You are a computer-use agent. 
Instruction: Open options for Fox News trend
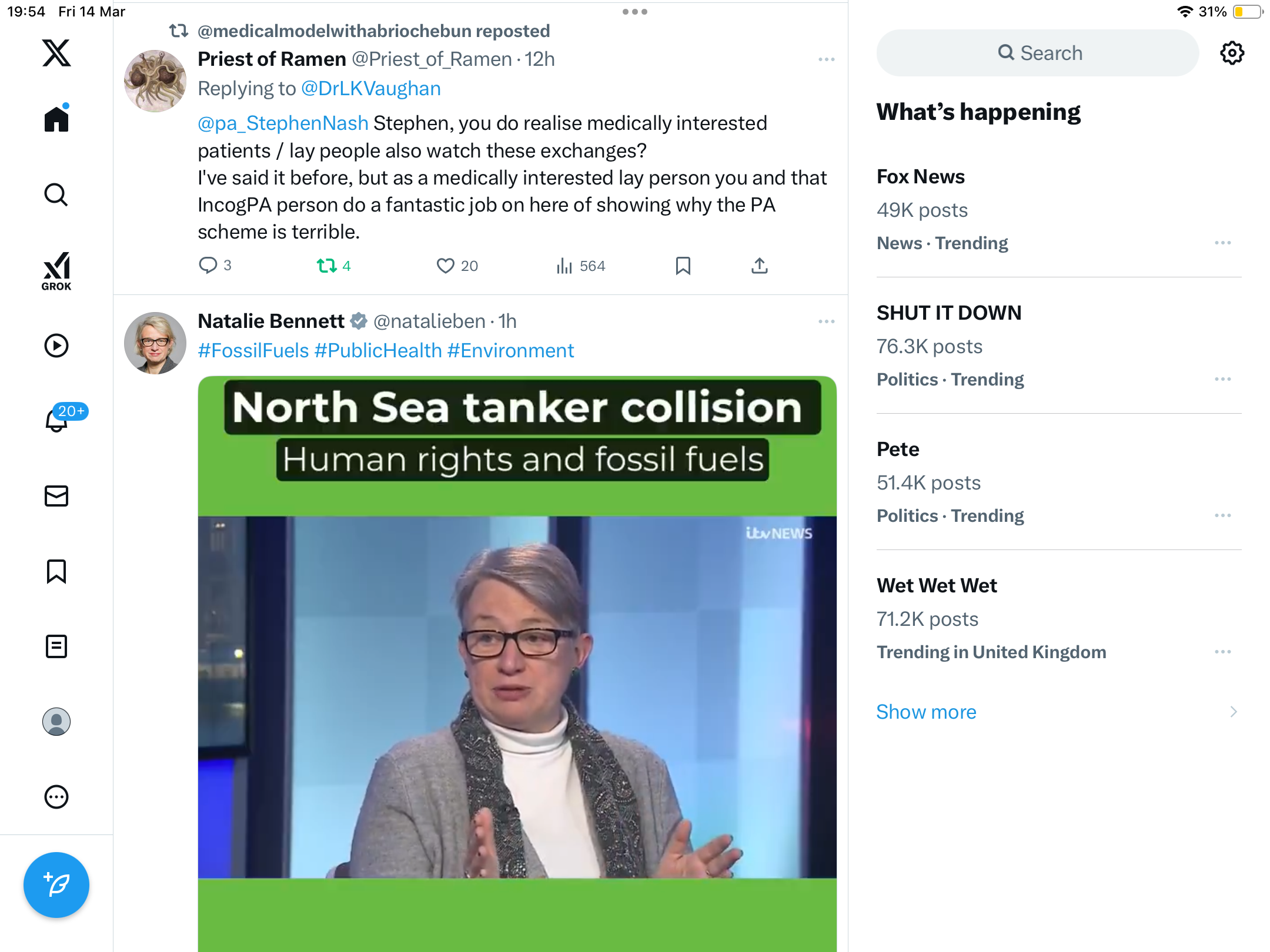click(1223, 243)
